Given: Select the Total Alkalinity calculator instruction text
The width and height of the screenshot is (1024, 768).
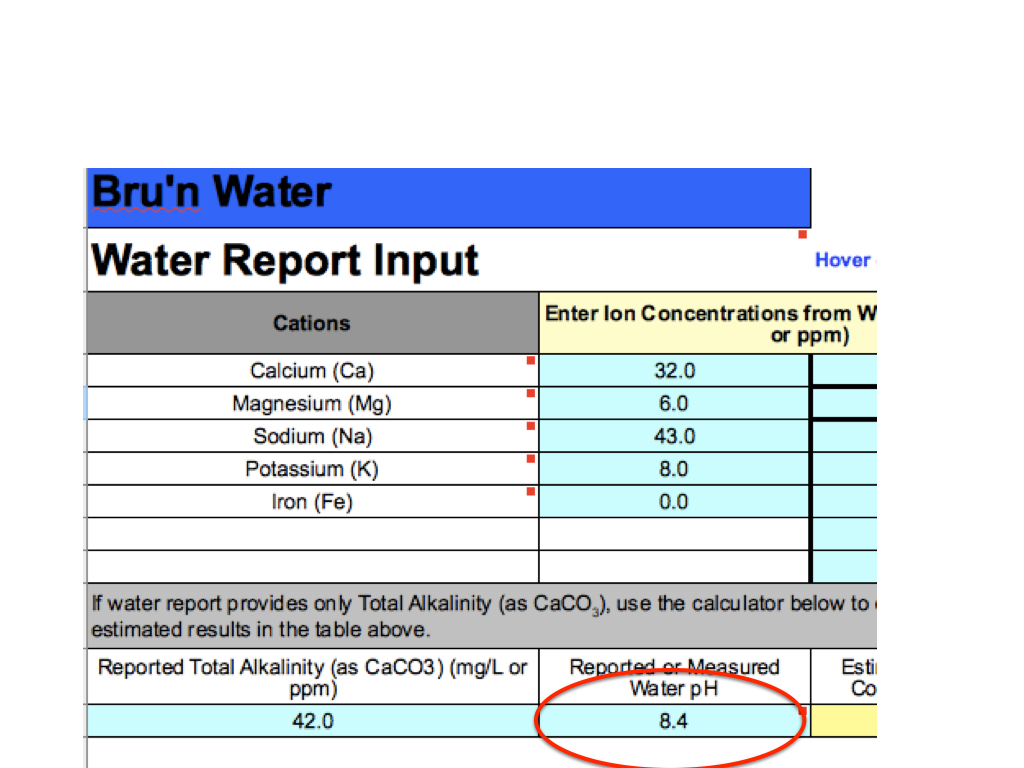Looking at the screenshot, I should point(482,616).
